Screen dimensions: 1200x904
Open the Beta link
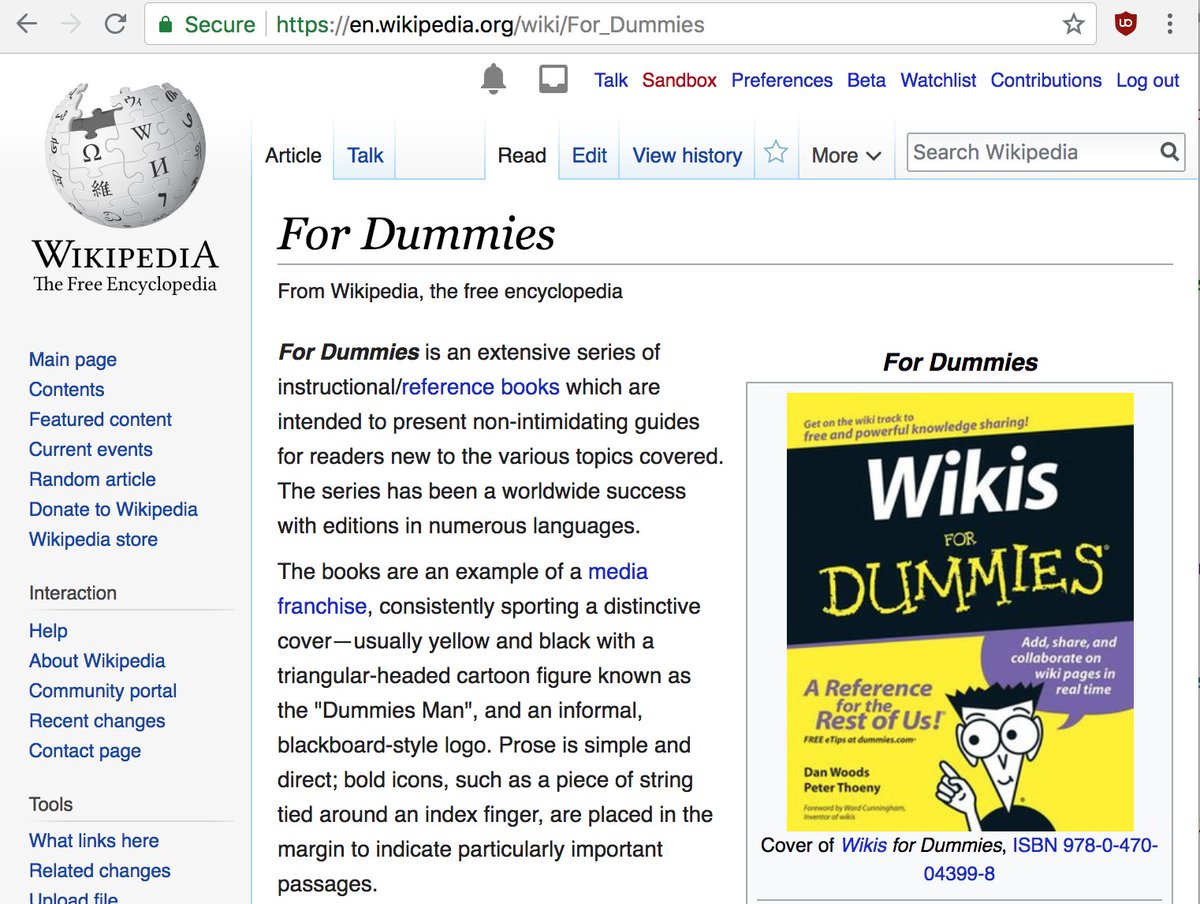[x=866, y=80]
